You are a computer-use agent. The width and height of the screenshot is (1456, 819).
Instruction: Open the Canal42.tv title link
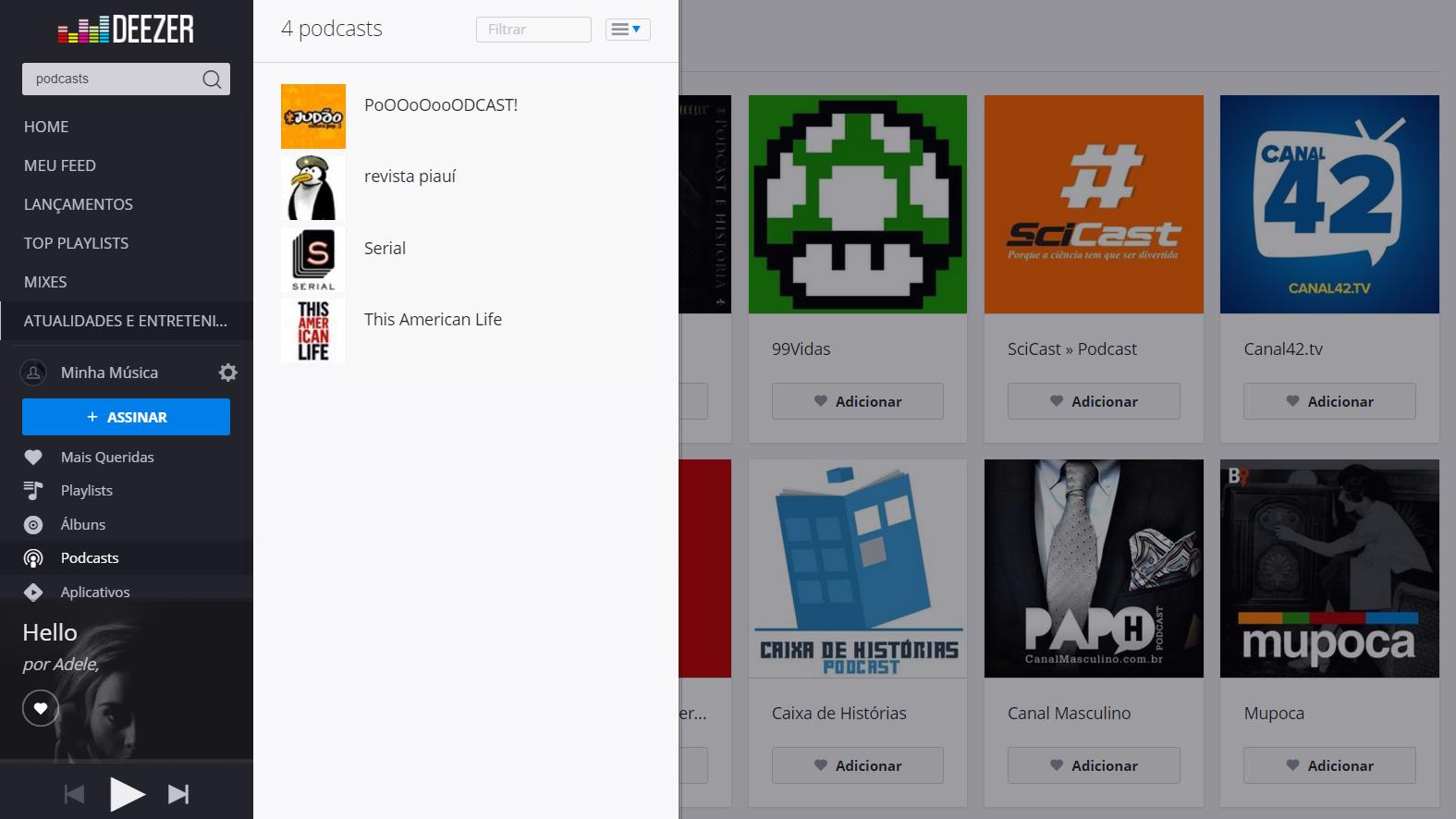tap(1283, 349)
